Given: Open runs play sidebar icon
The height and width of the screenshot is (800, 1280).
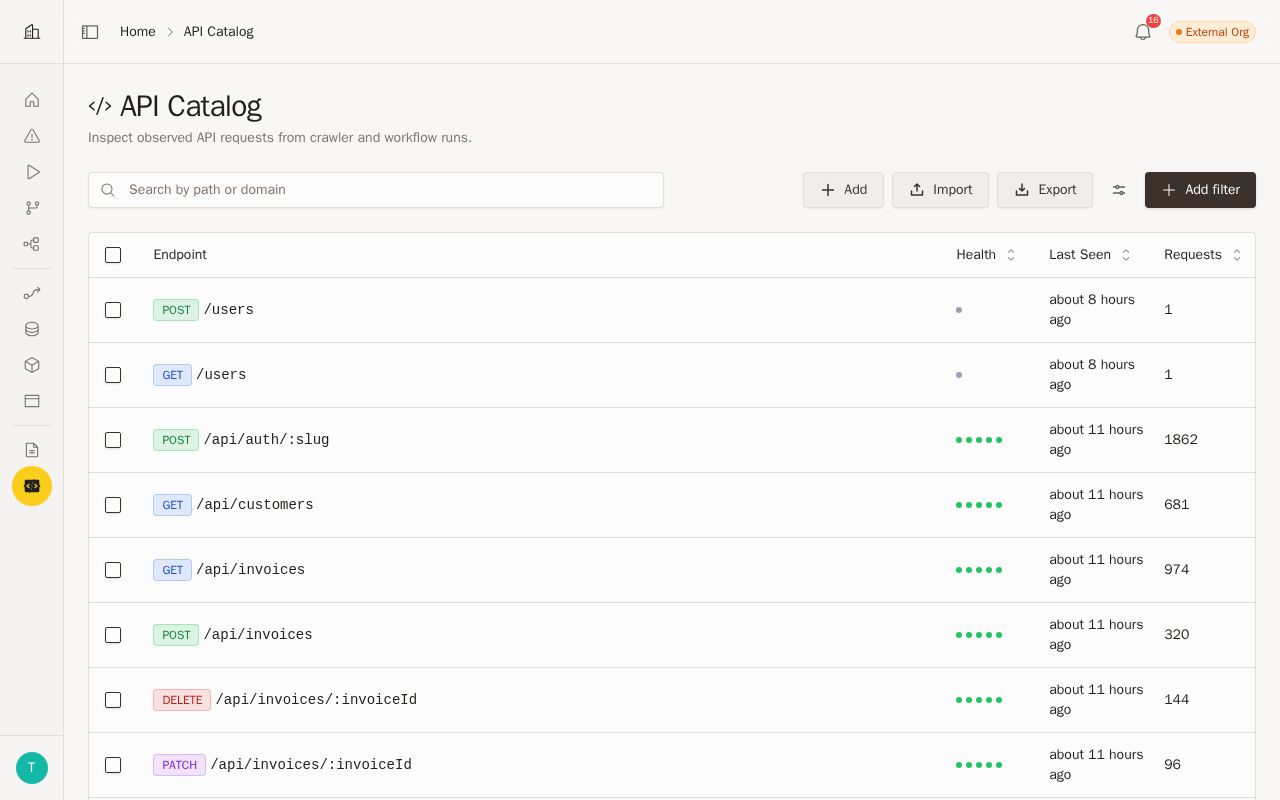Looking at the screenshot, I should [32, 172].
